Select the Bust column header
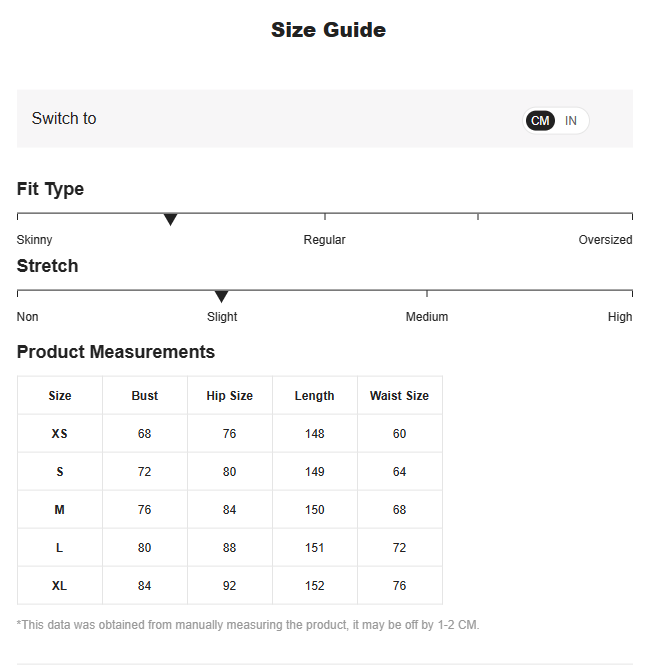The width and height of the screenshot is (651, 667). click(145, 396)
